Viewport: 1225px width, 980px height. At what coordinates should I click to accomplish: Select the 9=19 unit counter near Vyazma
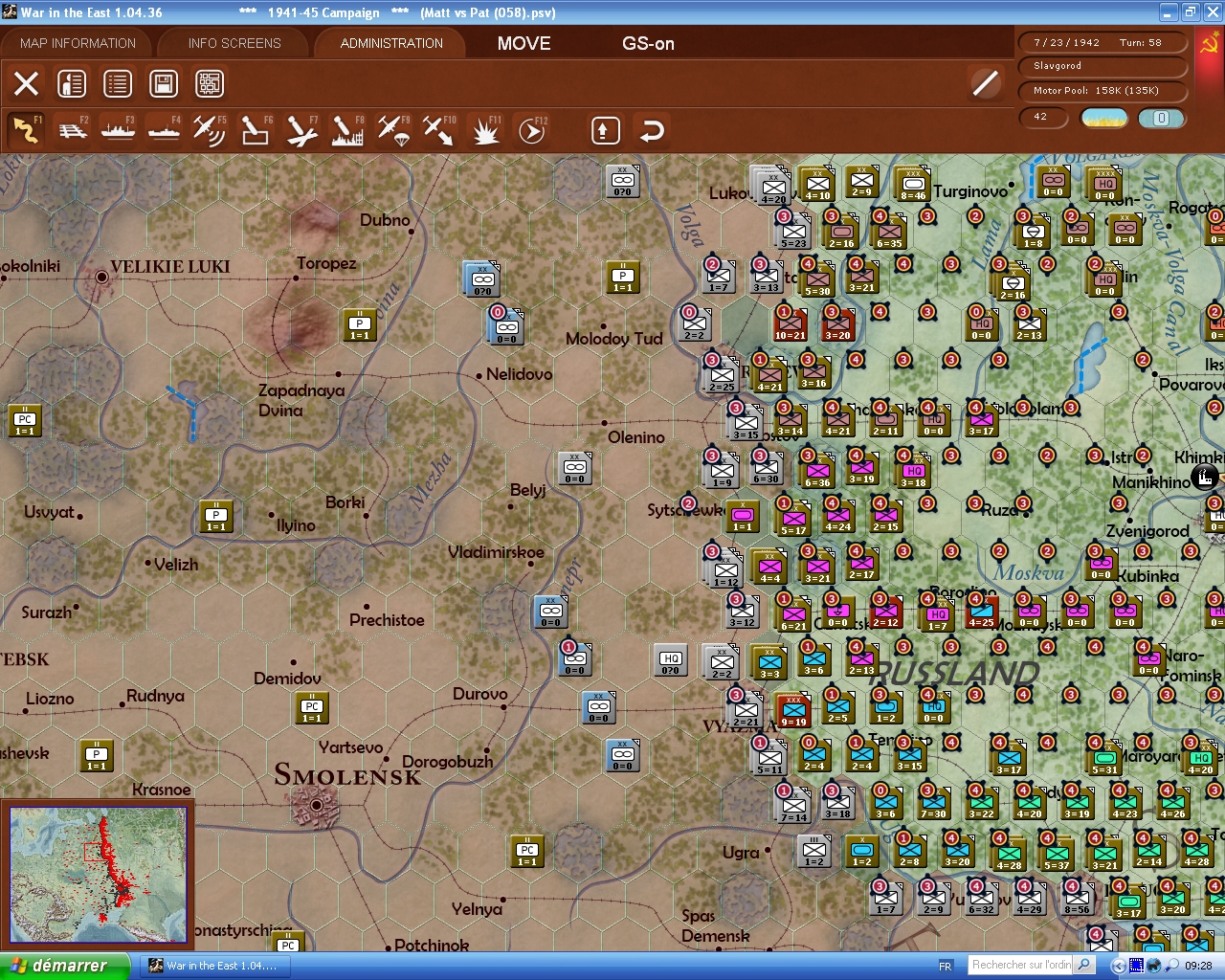tap(793, 710)
